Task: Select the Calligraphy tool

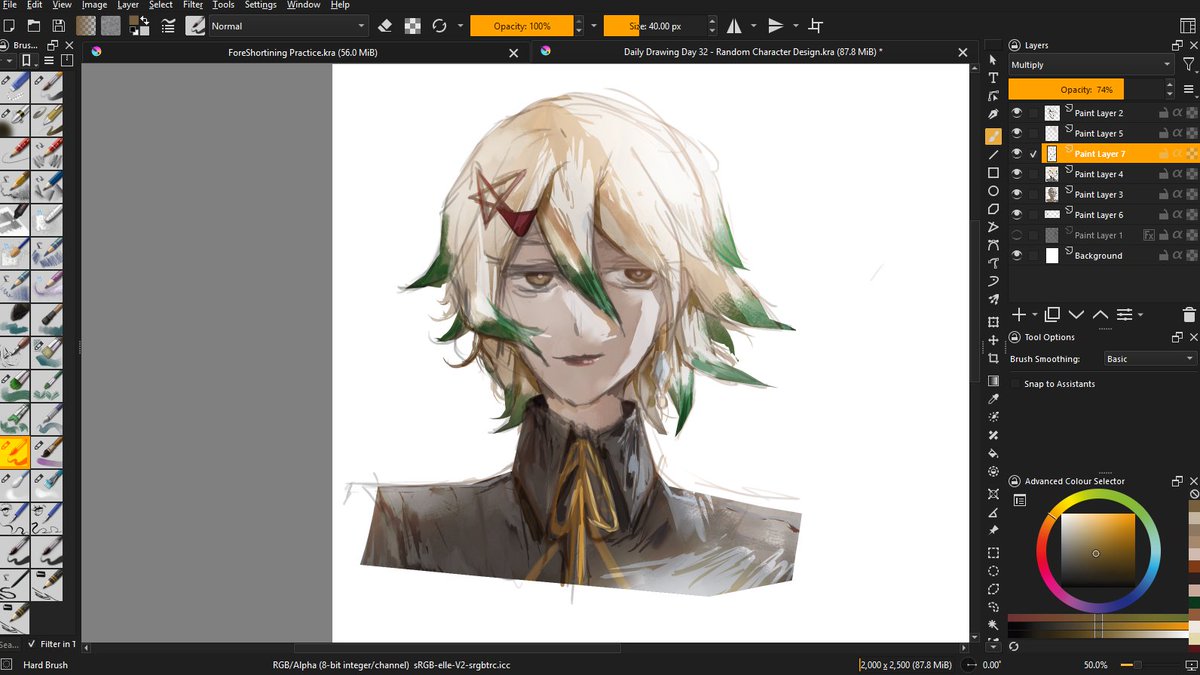Action: pyautogui.click(x=993, y=115)
